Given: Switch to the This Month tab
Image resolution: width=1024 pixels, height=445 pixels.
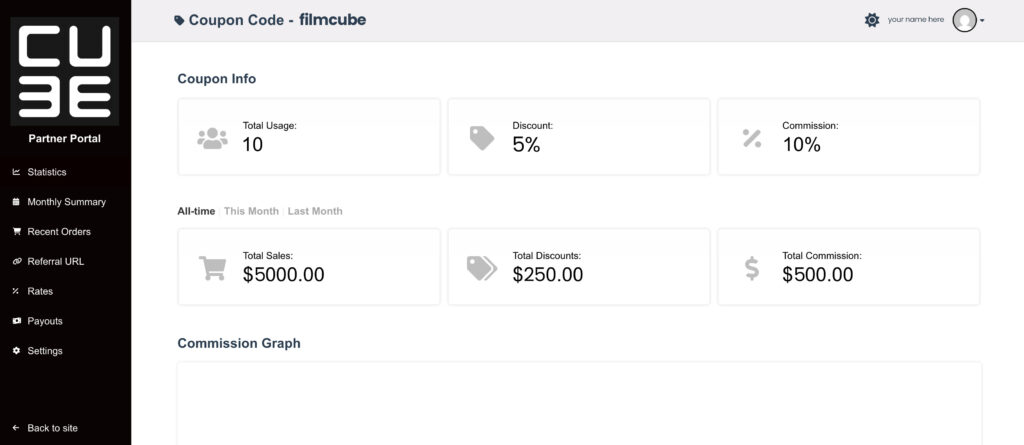Looking at the screenshot, I should pyautogui.click(x=251, y=211).
